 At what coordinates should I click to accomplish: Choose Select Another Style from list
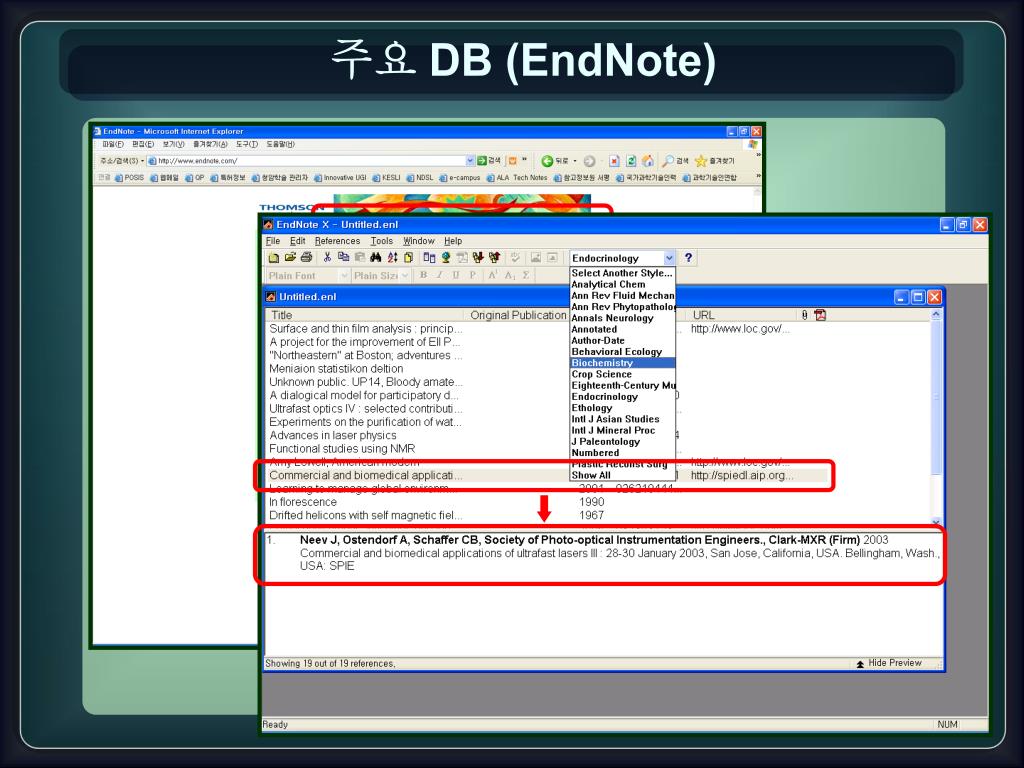tap(622, 273)
